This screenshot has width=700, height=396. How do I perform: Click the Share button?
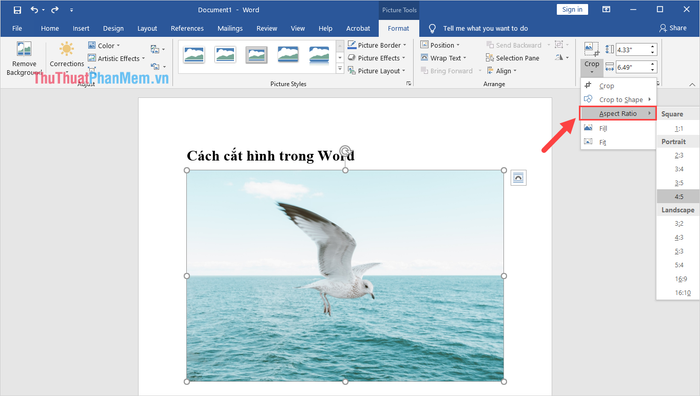click(673, 28)
